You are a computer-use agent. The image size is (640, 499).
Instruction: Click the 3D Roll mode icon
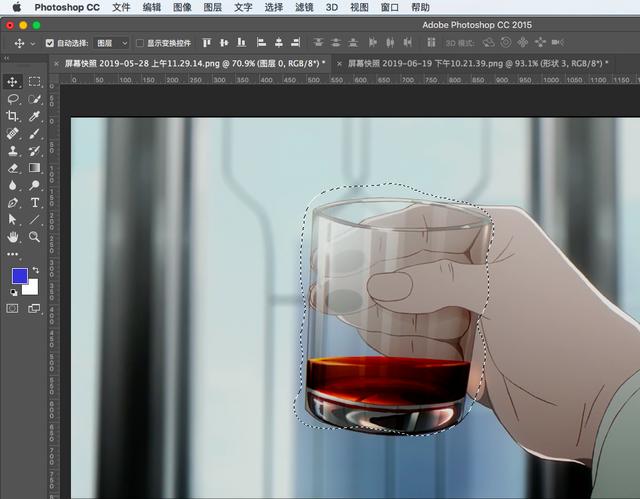point(506,42)
